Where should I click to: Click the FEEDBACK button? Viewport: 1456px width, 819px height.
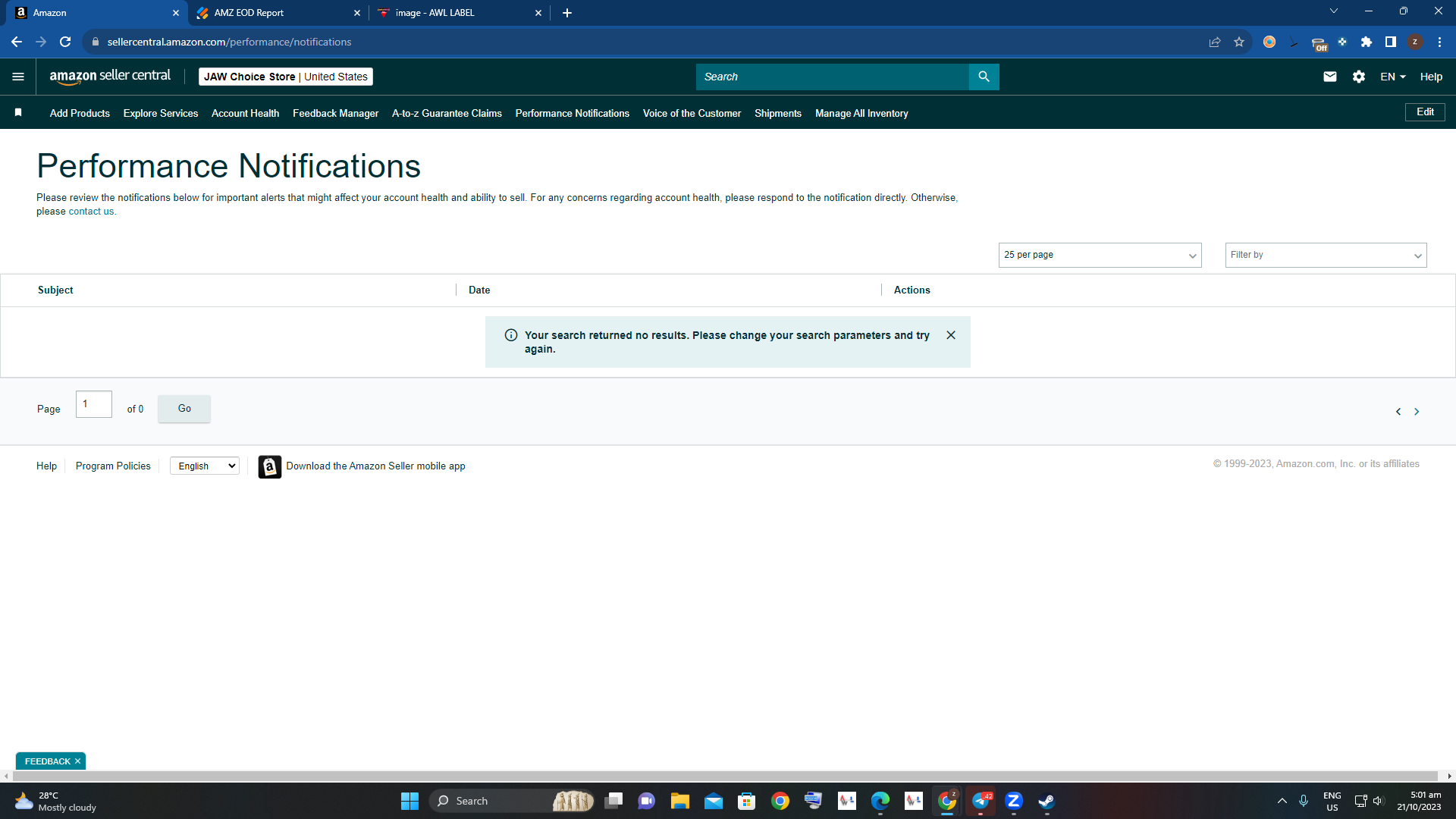(x=47, y=761)
